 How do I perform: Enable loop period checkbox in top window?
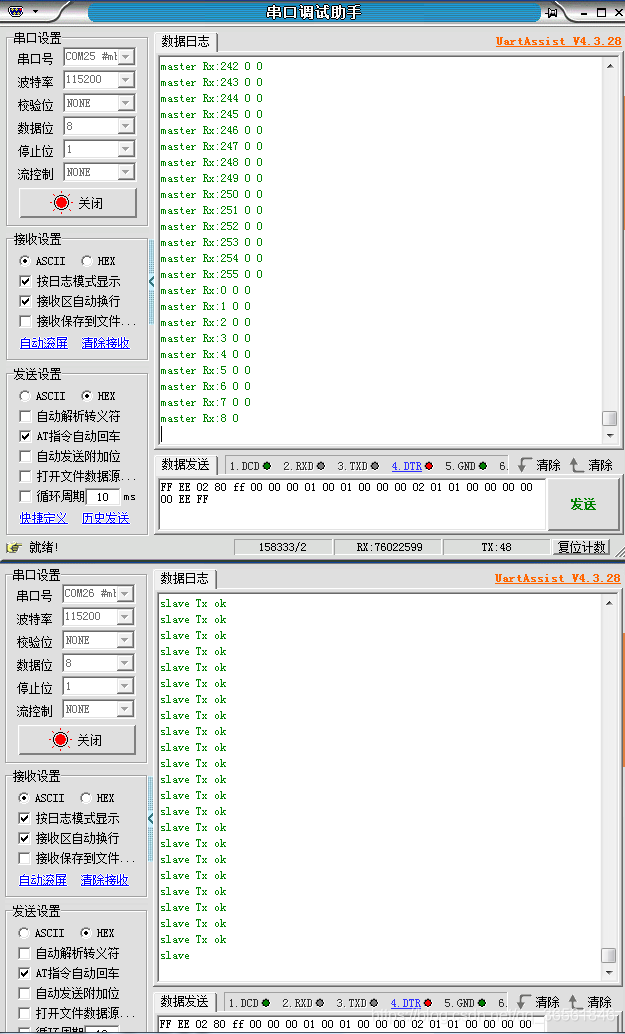coord(25,497)
